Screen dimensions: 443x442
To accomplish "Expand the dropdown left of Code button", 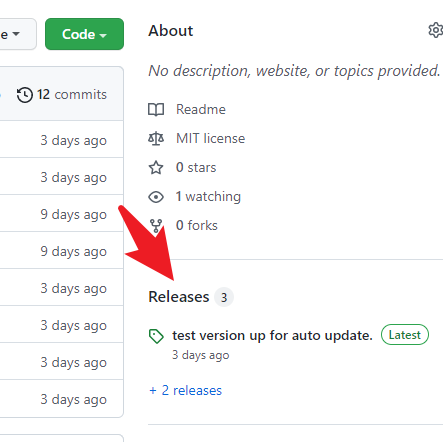I will [17, 34].
